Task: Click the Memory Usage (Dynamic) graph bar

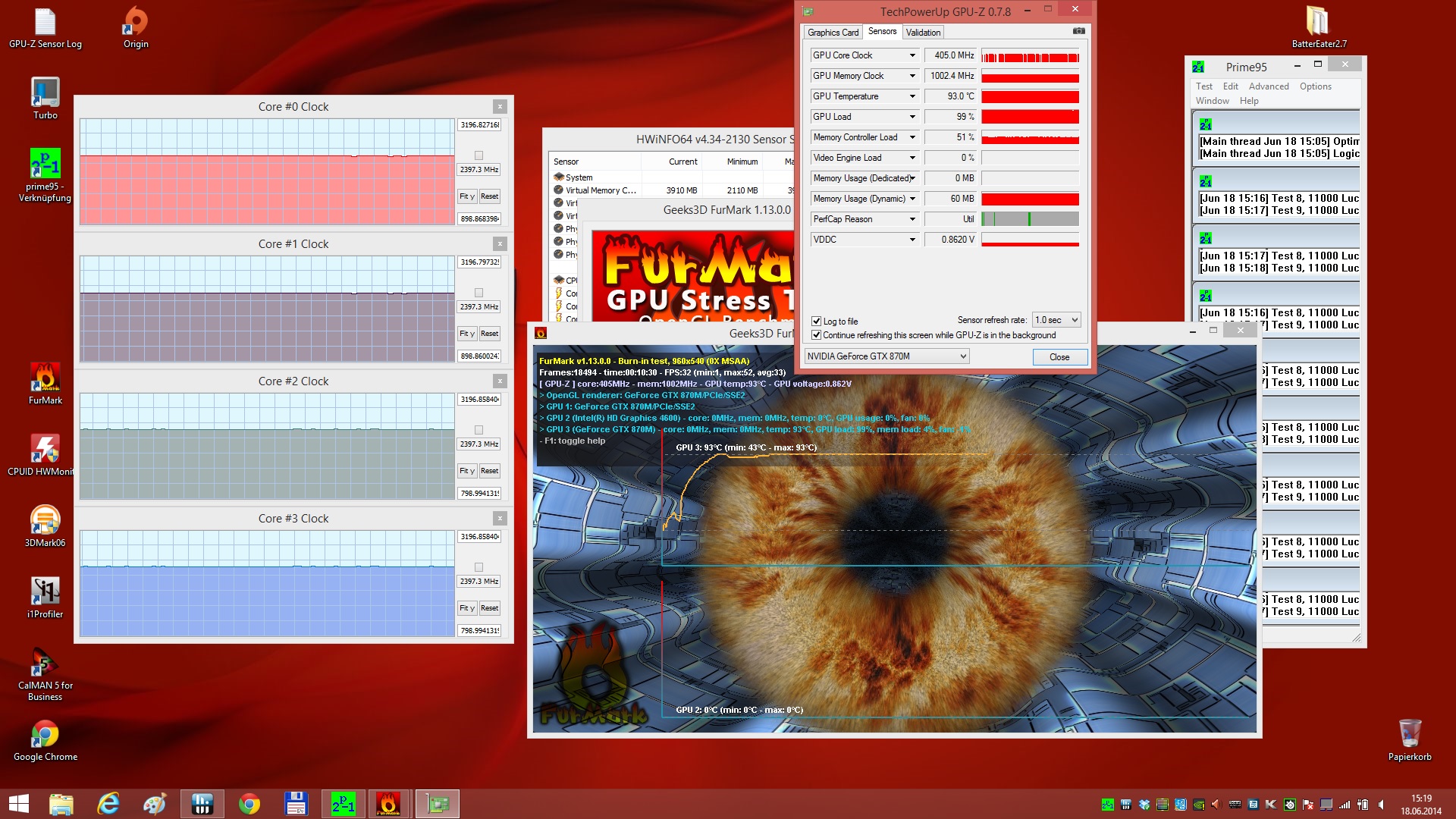Action: 1030,199
